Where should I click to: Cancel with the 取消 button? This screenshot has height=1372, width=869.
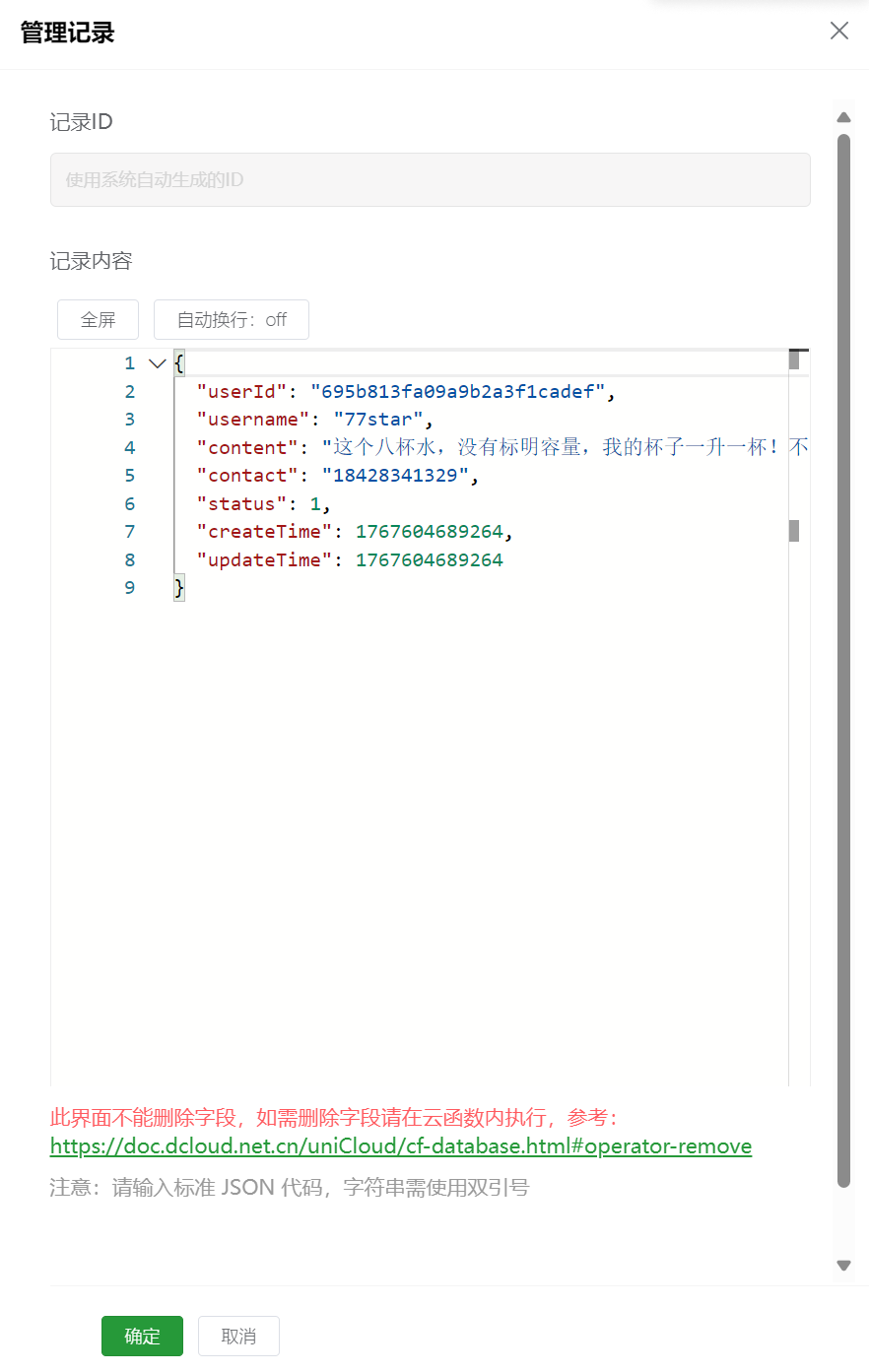238,1336
